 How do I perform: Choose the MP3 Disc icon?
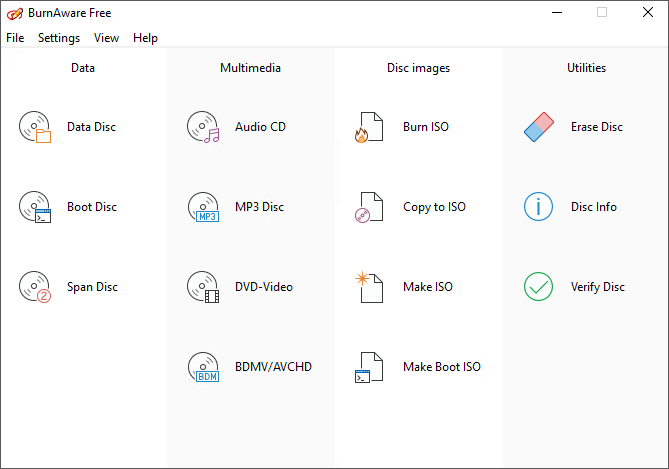(x=203, y=207)
